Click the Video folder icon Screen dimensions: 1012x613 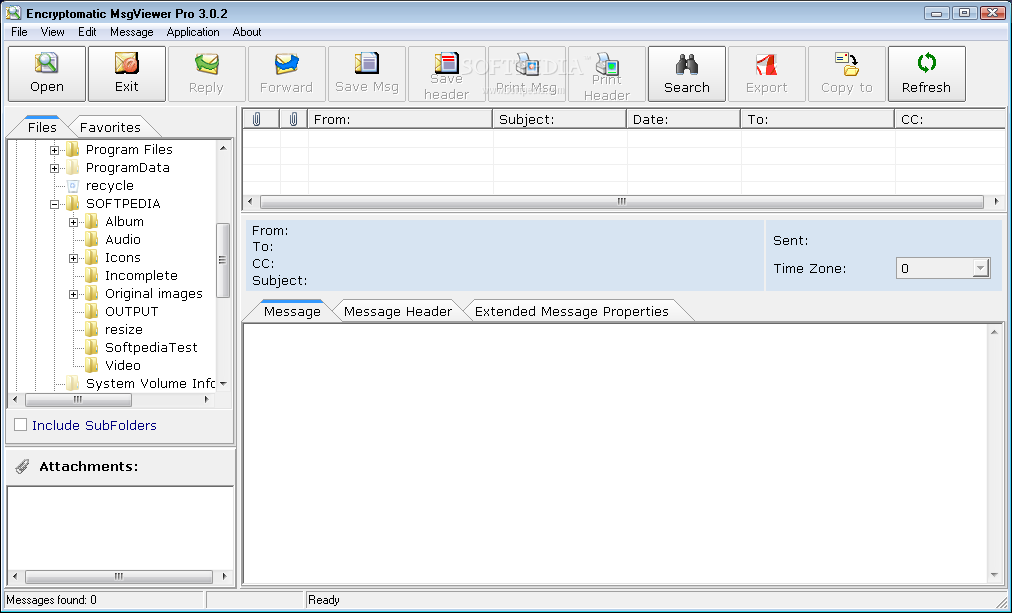[92, 365]
